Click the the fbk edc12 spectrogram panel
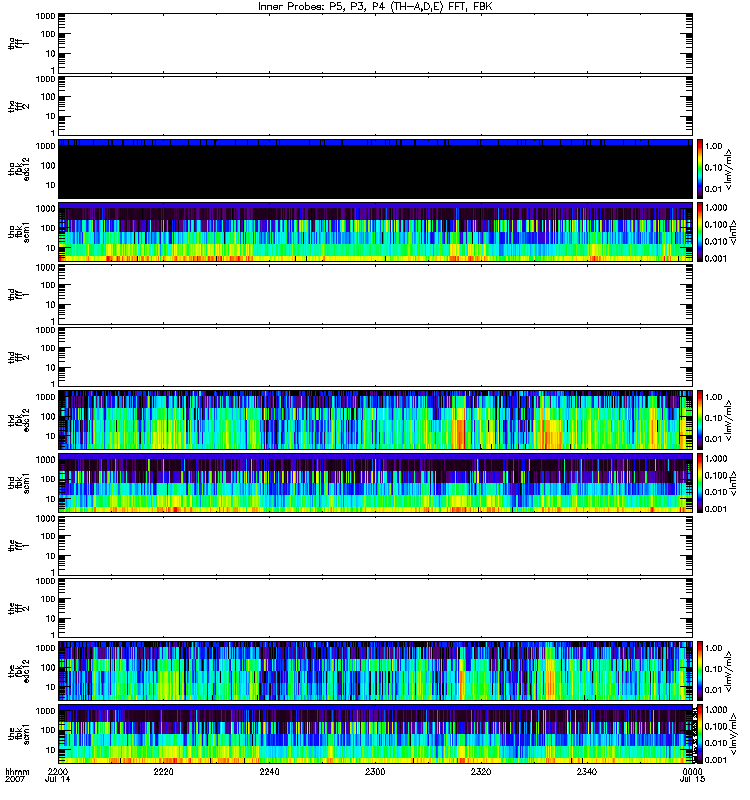This screenshot has height=800, width=750. click(x=375, y=671)
